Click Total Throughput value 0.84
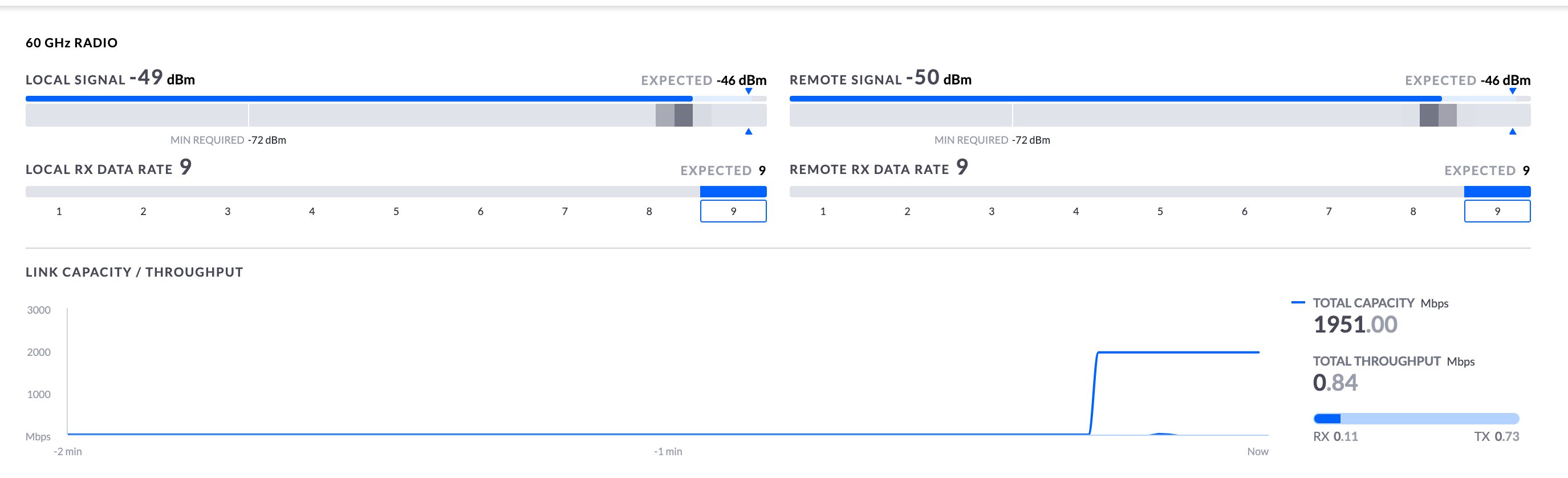 point(1335,382)
